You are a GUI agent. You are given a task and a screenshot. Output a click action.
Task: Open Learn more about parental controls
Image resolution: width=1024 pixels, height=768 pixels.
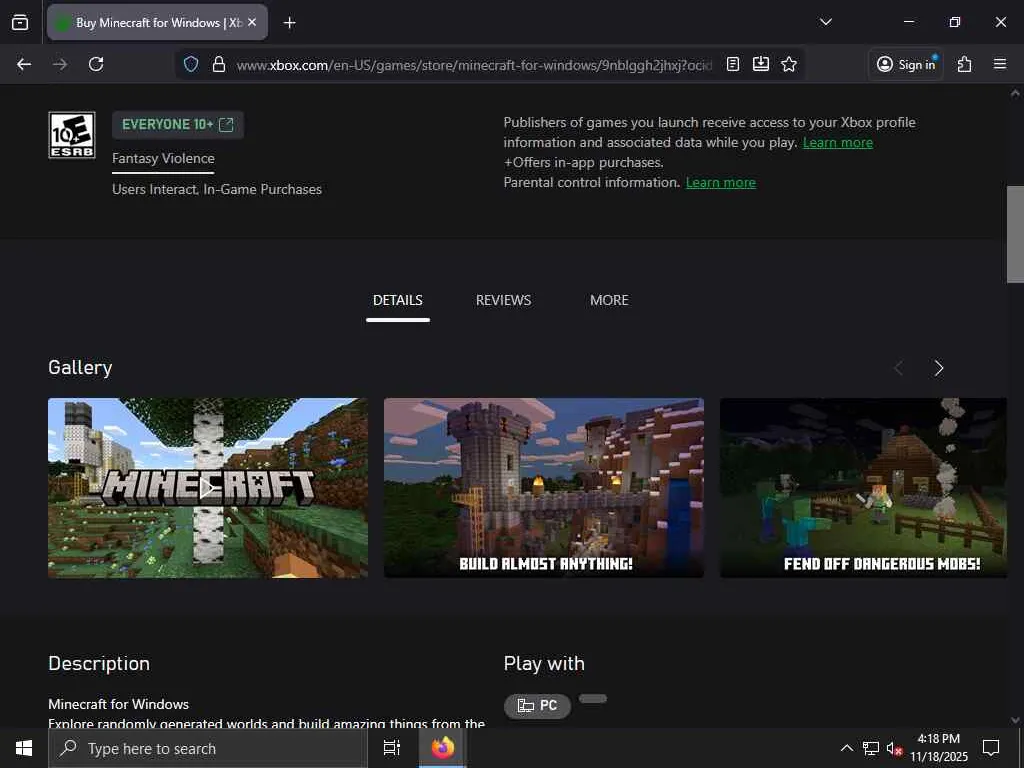[x=720, y=182]
